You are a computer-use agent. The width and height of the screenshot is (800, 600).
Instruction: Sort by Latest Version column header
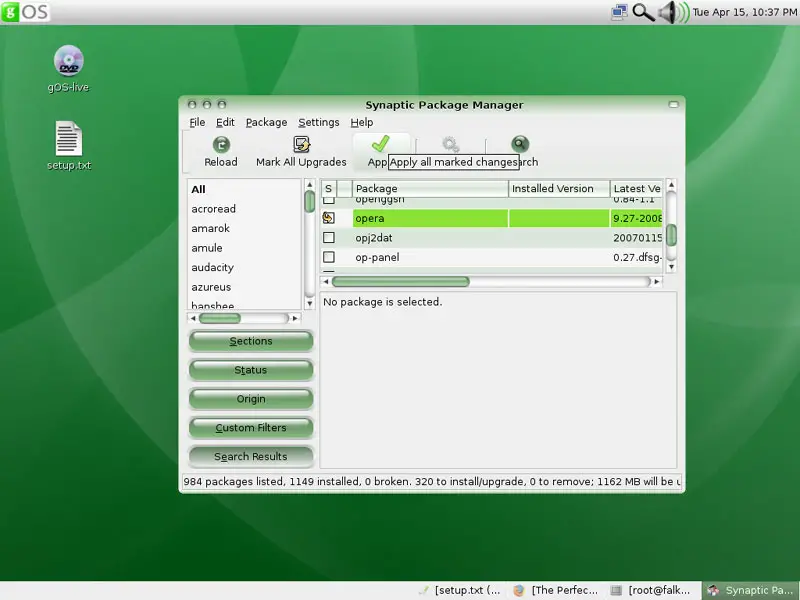coord(636,189)
